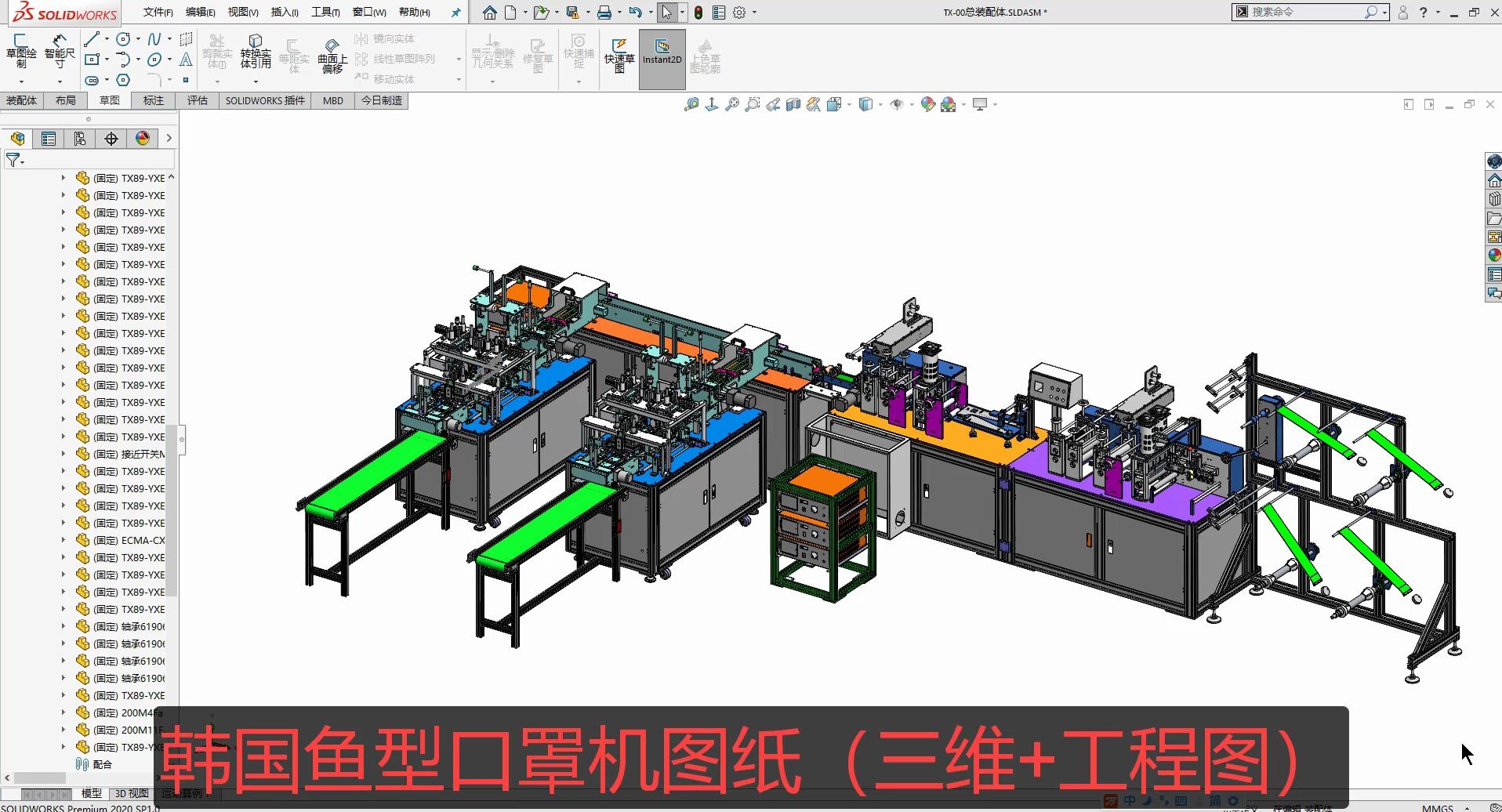Click the 曲面上偏移 offset on surface tool
Screen dimensions: 1502x812
click(x=332, y=55)
